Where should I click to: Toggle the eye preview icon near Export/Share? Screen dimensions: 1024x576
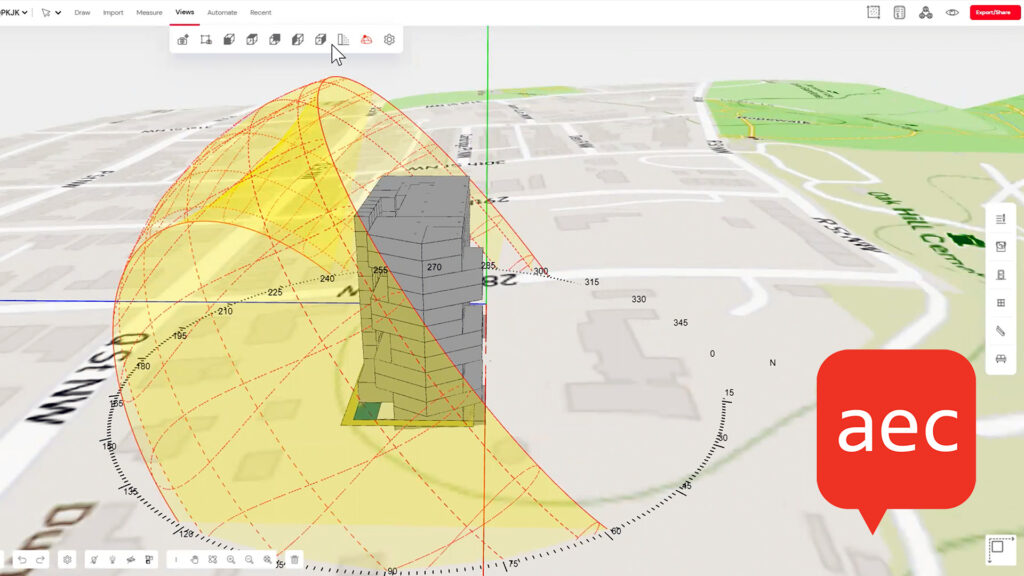953,12
